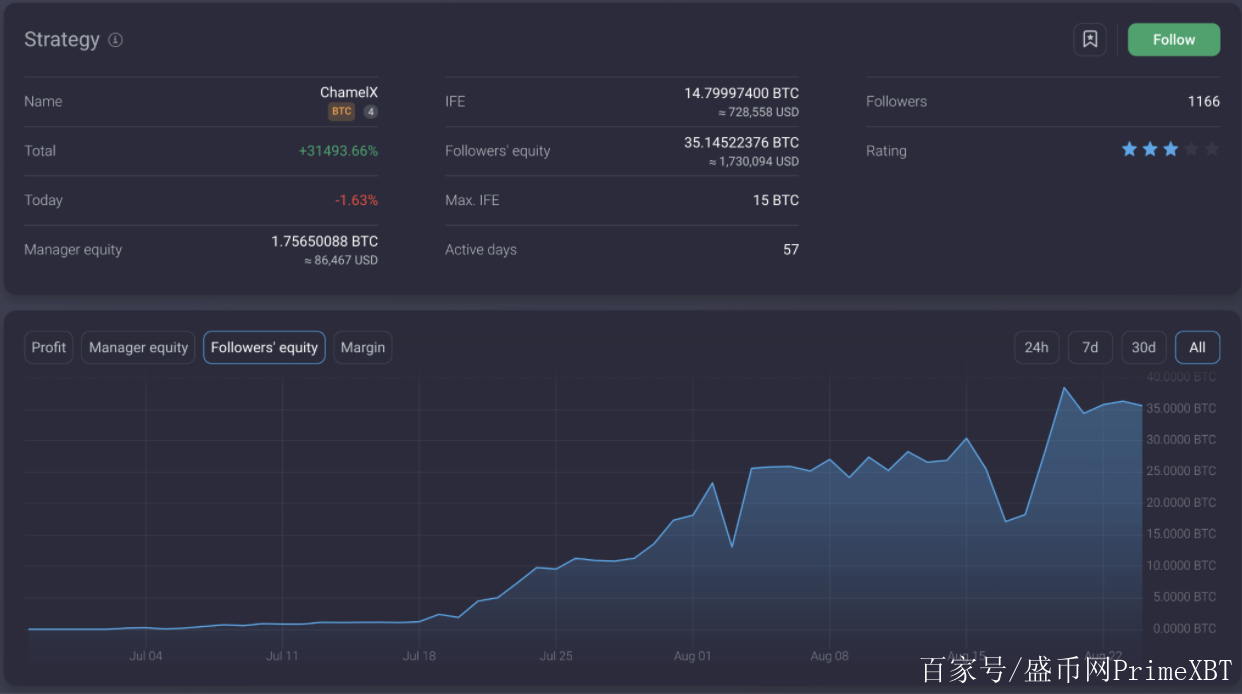Set chart range to All
Viewport: 1242px width, 694px height.
(x=1197, y=347)
